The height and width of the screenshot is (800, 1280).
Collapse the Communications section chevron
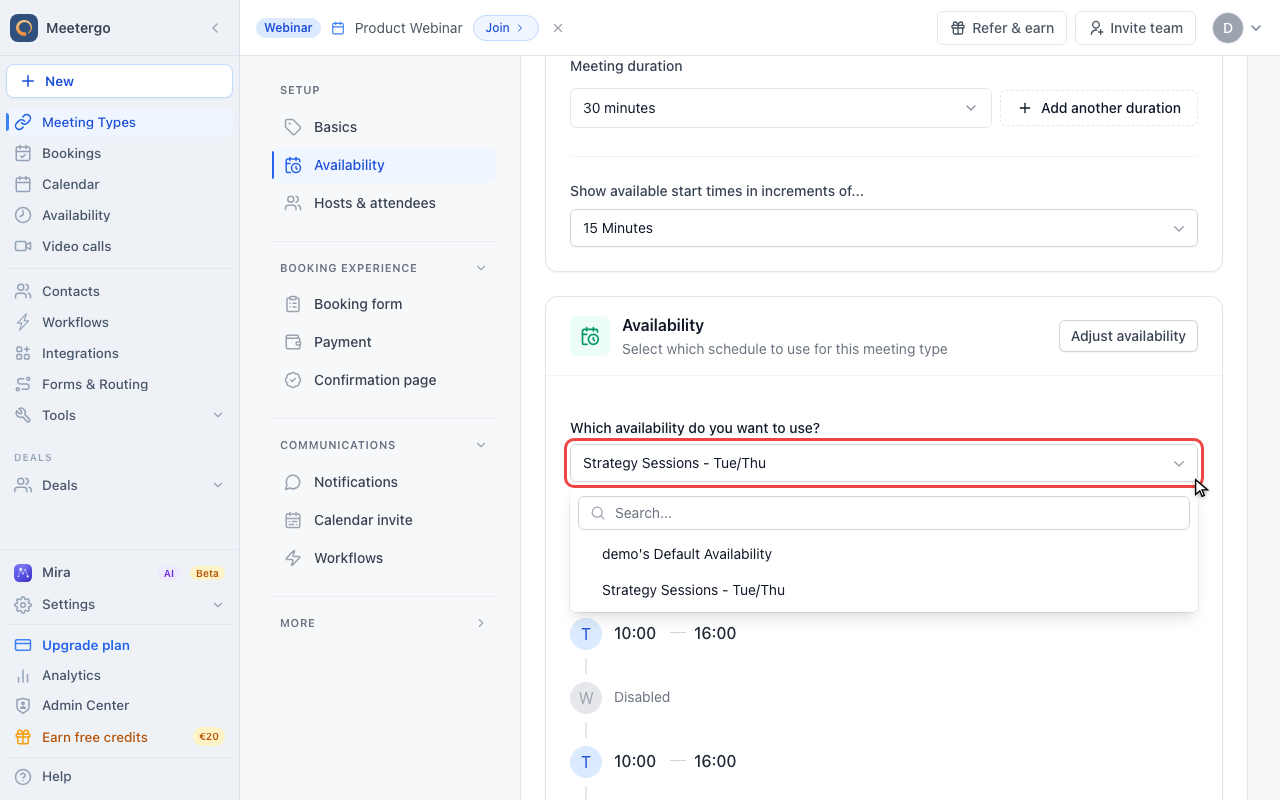click(x=481, y=445)
